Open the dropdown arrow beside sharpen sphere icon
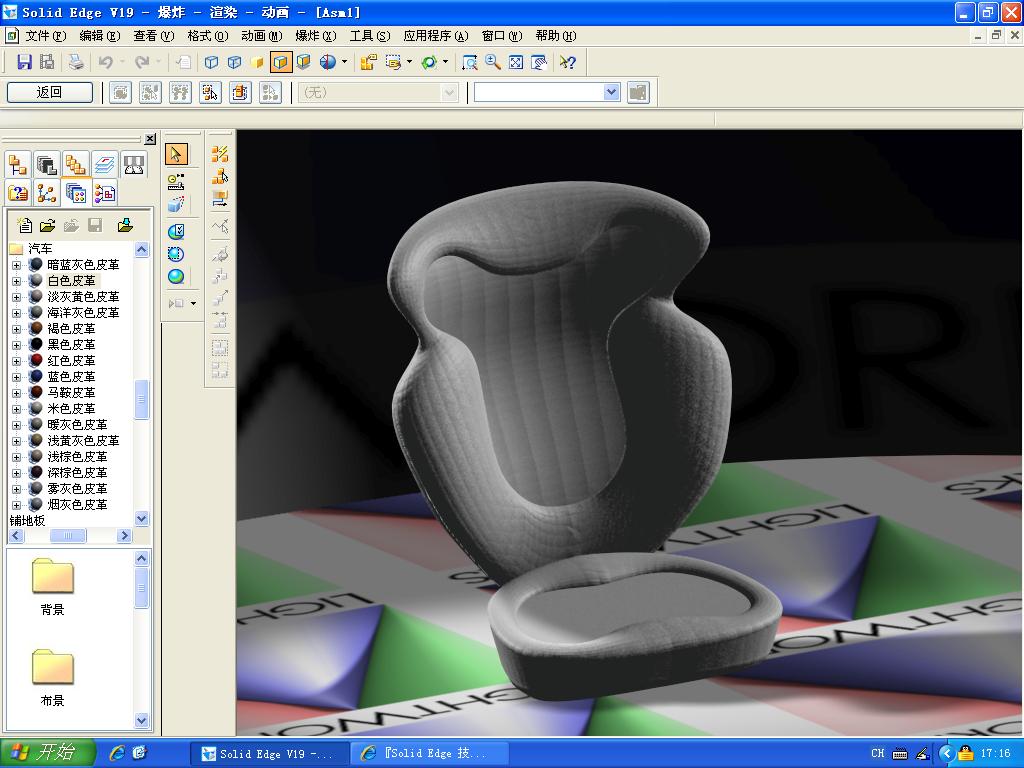This screenshot has width=1024, height=768. pos(344,62)
